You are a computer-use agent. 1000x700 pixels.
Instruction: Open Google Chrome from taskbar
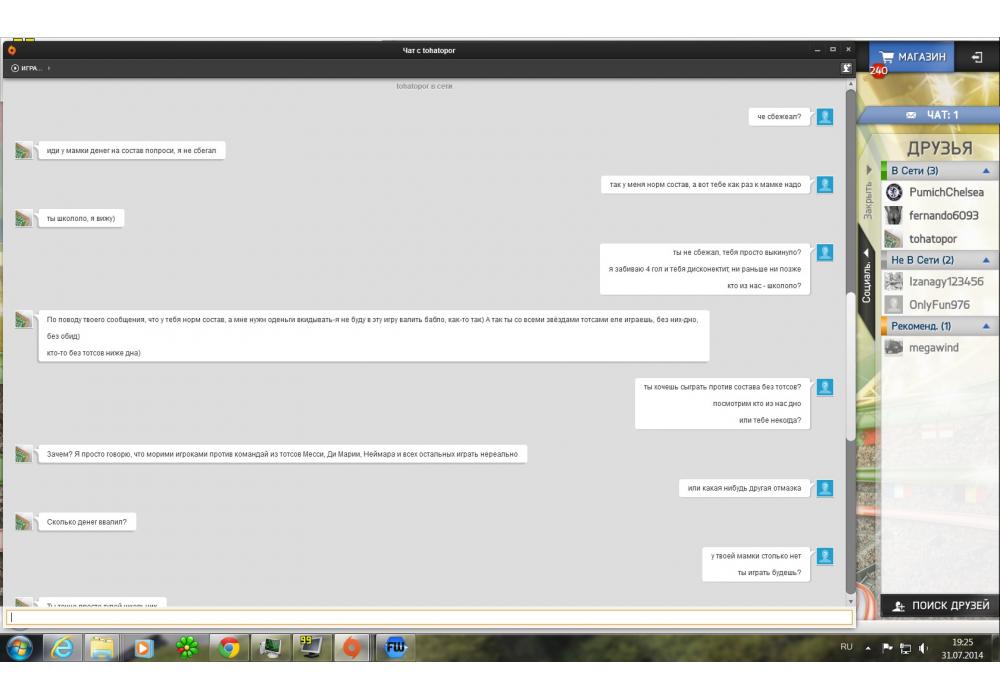pyautogui.click(x=229, y=648)
